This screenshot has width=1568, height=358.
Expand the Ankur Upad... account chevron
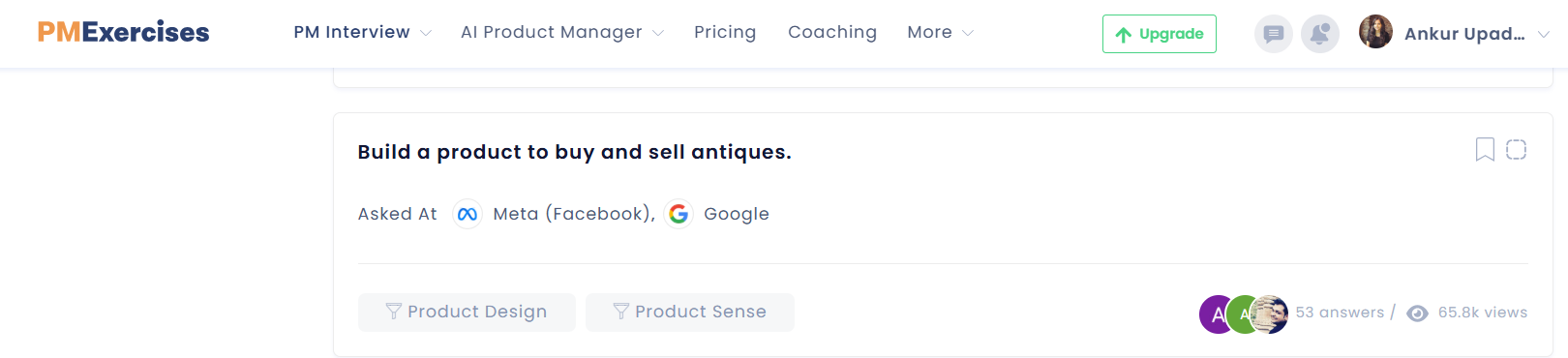(x=1543, y=34)
